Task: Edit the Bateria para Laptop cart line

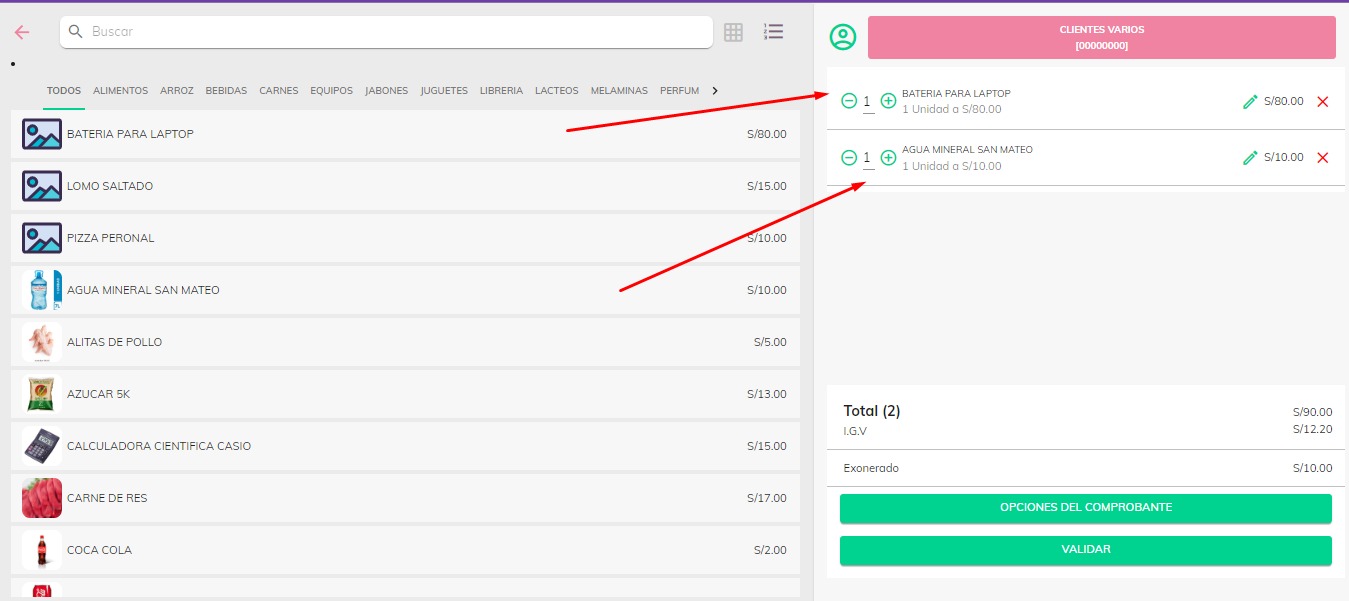Action: click(1250, 101)
